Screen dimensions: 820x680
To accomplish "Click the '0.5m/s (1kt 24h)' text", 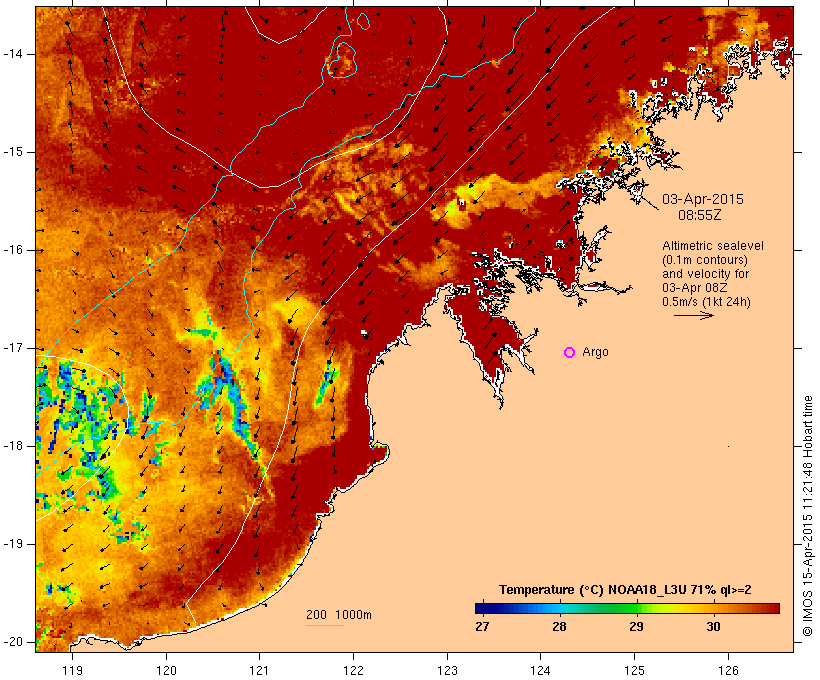I will pyautogui.click(x=707, y=302).
